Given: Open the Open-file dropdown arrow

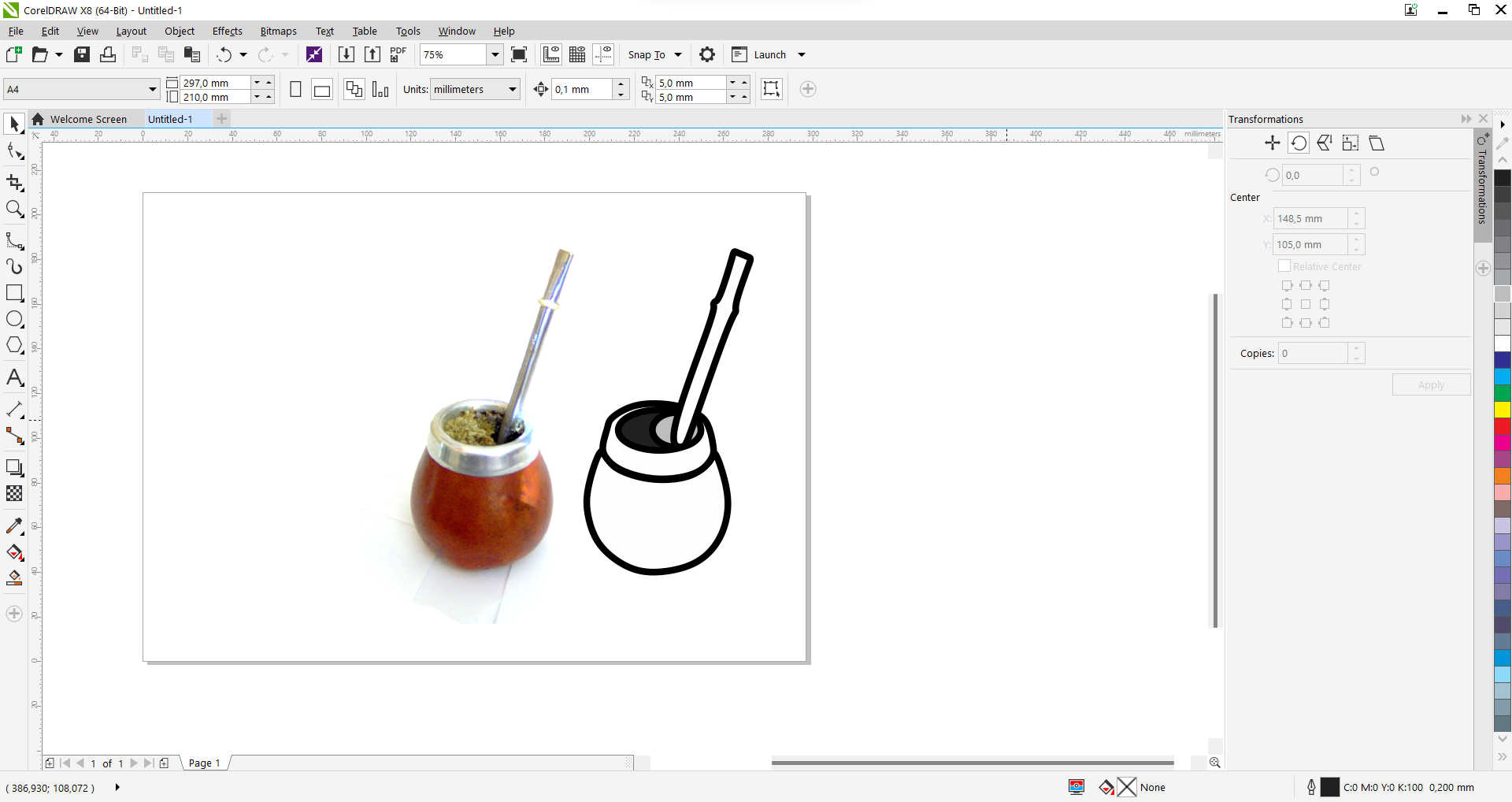Looking at the screenshot, I should point(58,54).
